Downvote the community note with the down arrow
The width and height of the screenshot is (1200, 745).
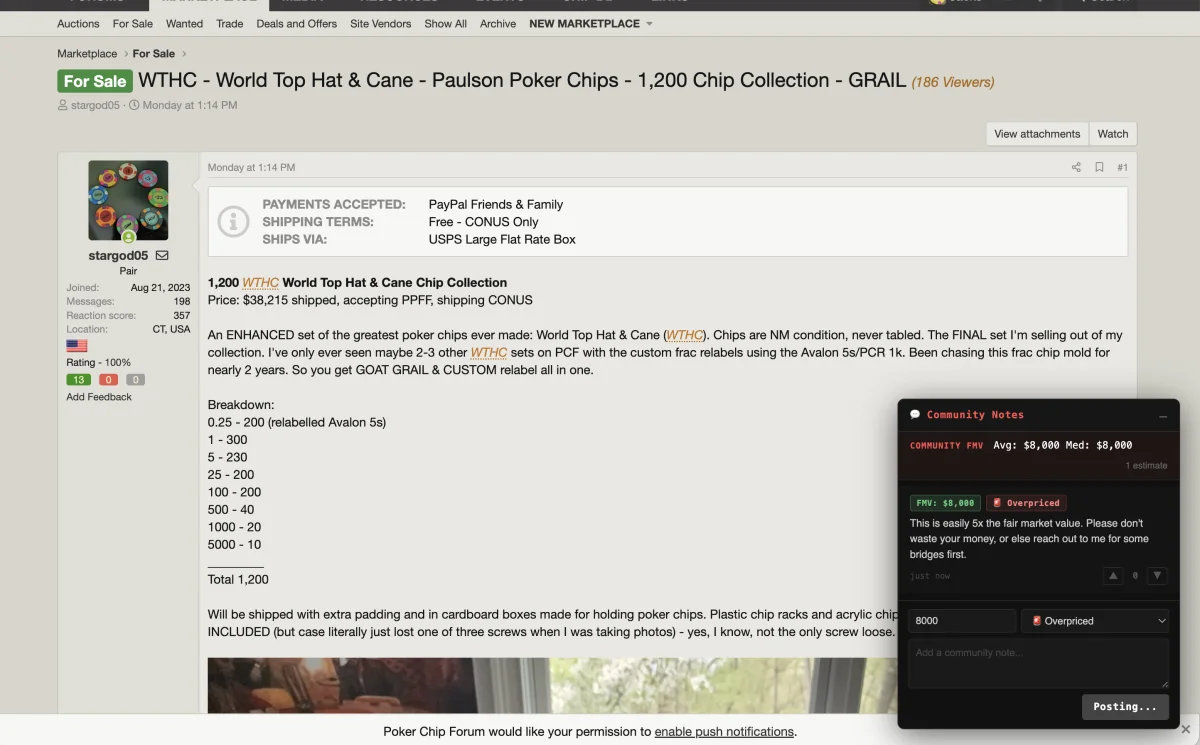pos(1157,576)
